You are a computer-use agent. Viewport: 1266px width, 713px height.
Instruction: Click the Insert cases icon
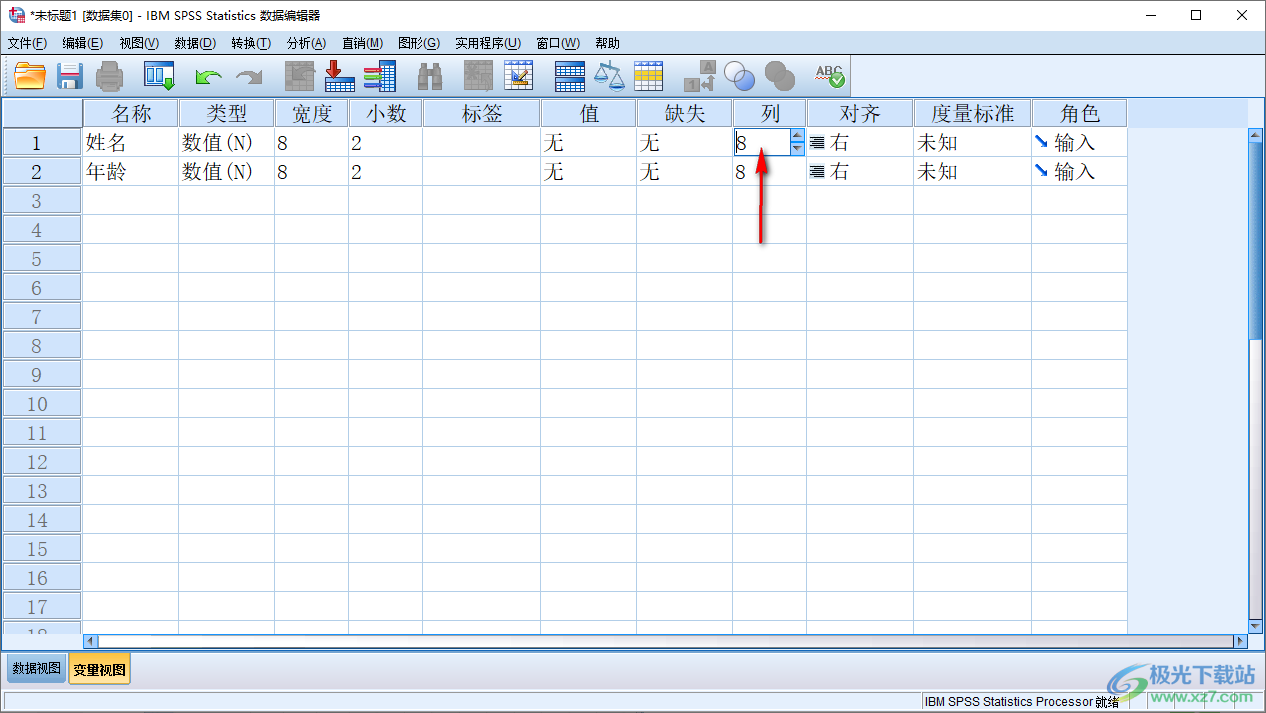pos(479,76)
